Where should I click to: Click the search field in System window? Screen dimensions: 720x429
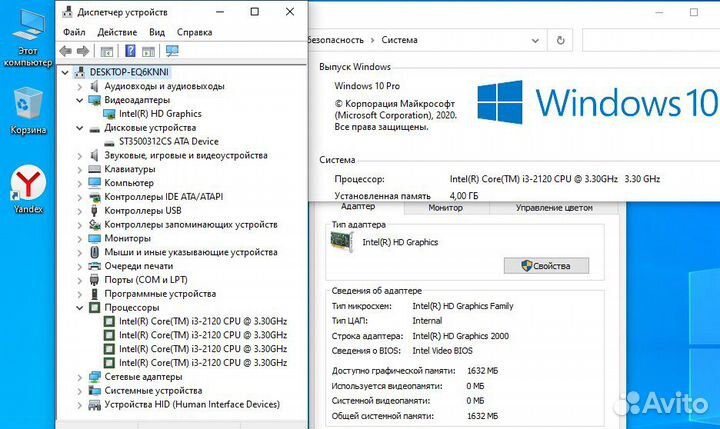(x=651, y=40)
